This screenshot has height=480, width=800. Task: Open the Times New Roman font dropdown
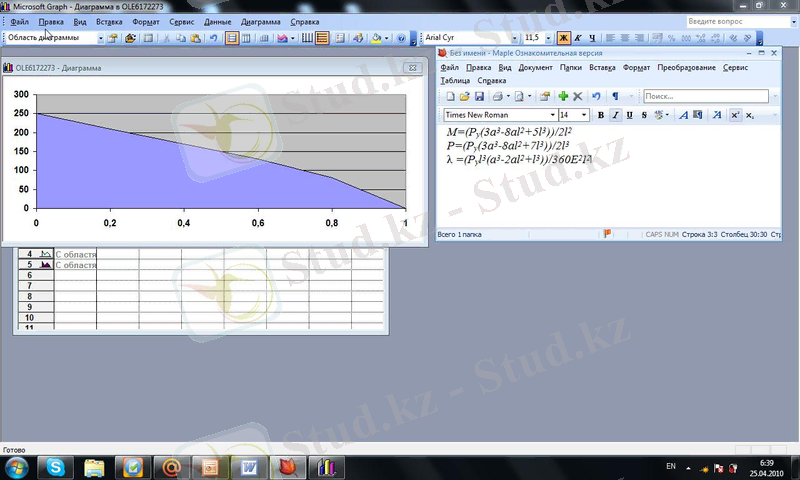click(x=552, y=115)
